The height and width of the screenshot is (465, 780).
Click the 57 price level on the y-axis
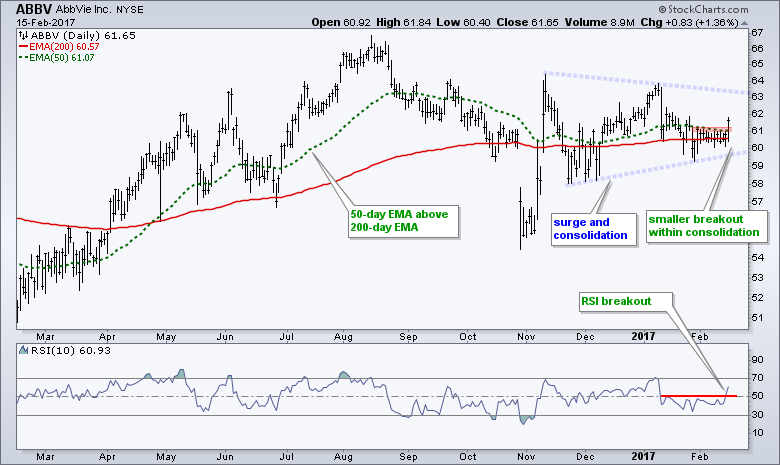(x=757, y=201)
